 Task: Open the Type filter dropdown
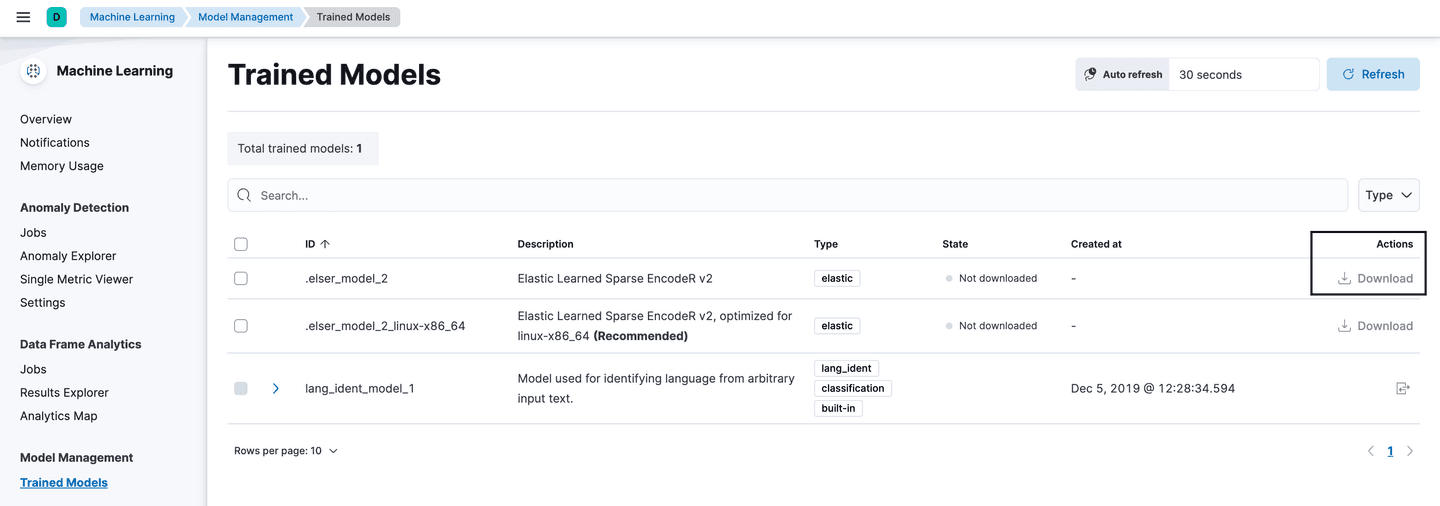point(1388,195)
